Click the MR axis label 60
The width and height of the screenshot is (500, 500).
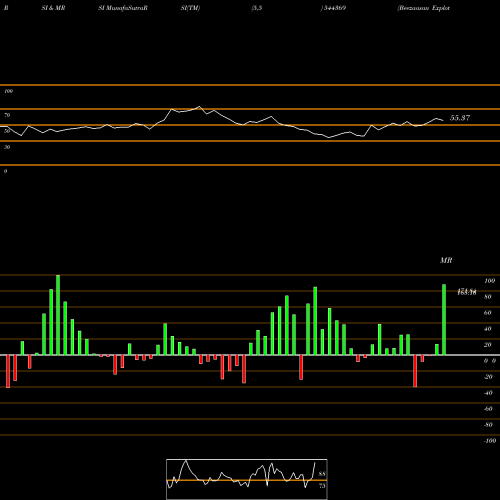click(x=488, y=313)
